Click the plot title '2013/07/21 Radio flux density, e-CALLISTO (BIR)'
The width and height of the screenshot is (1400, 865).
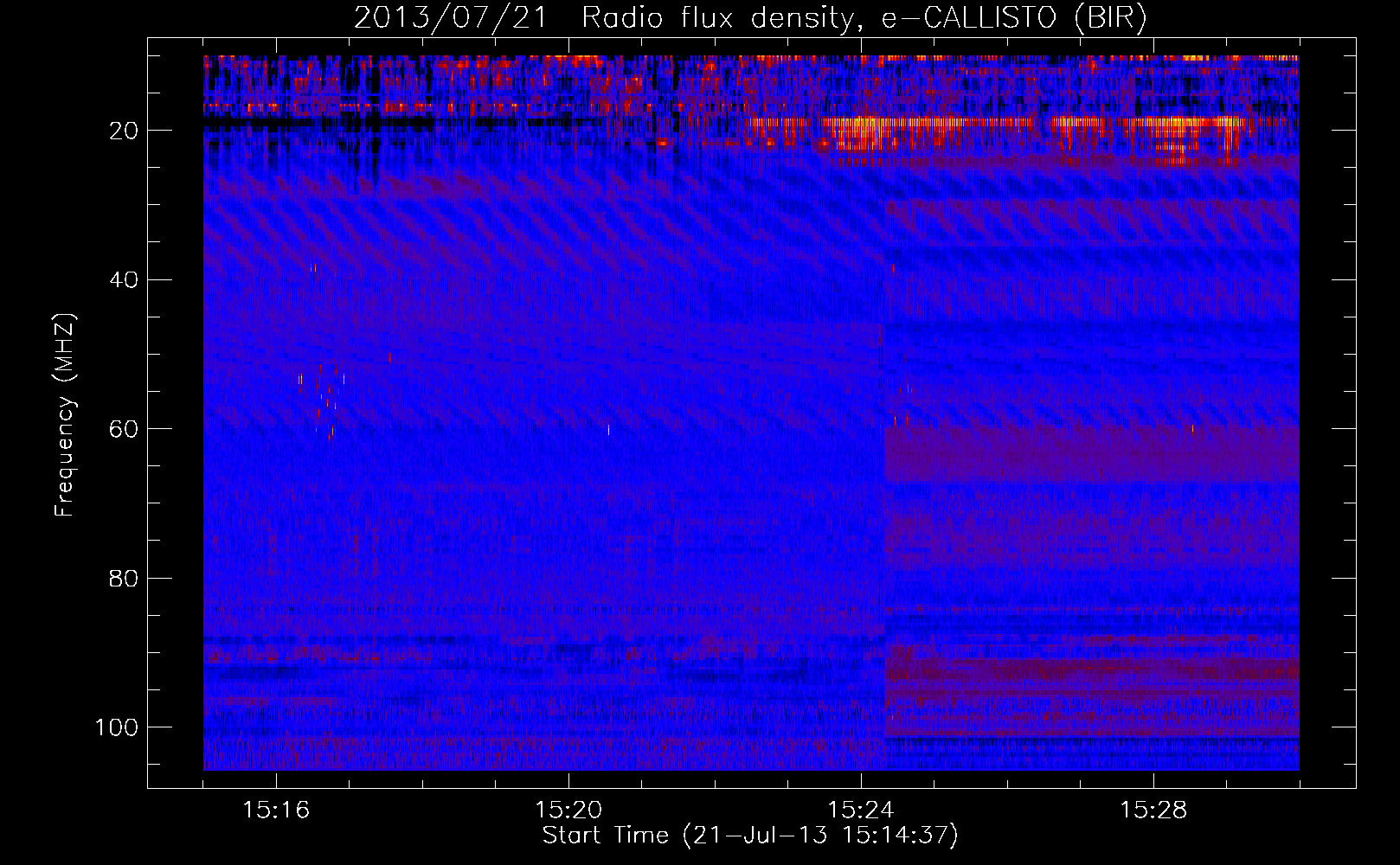[x=750, y=17]
